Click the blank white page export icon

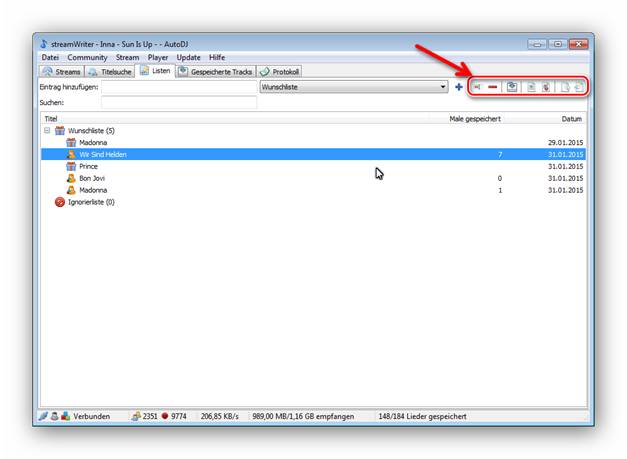pos(565,87)
